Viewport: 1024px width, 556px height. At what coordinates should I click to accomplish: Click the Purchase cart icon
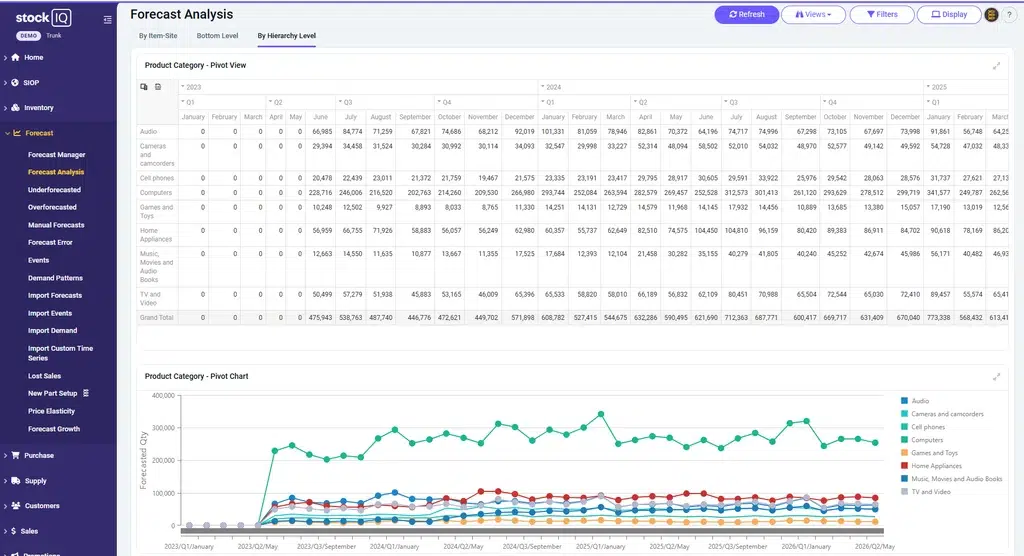pyautogui.click(x=16, y=455)
